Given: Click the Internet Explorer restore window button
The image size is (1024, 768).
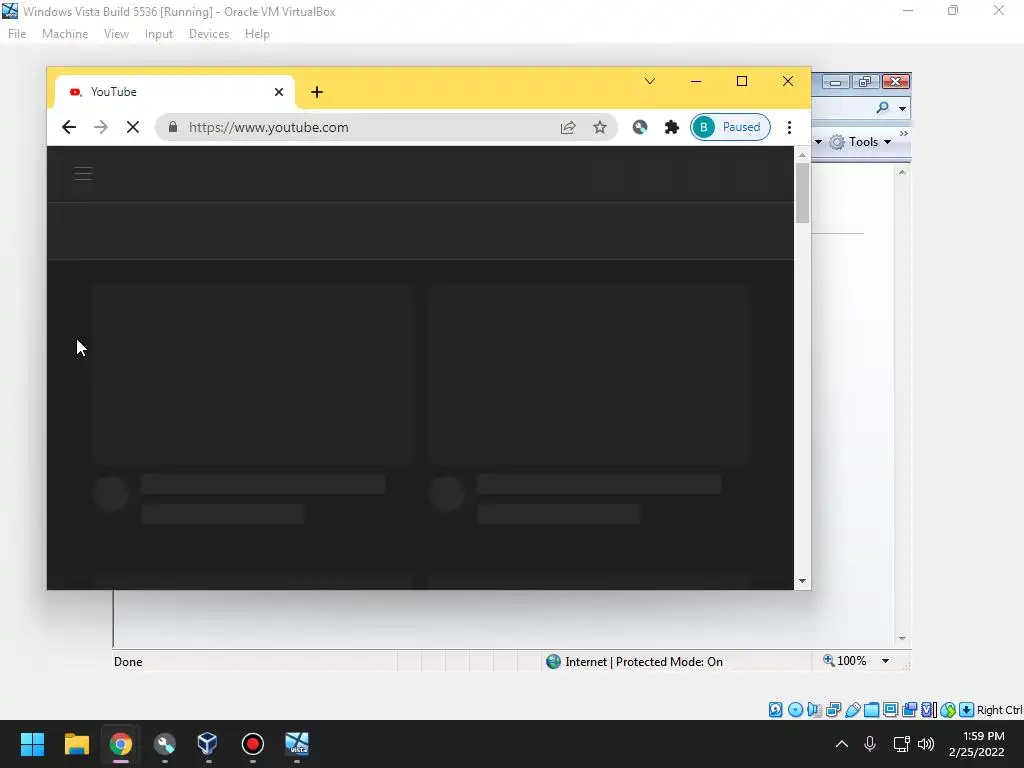Looking at the screenshot, I should (865, 82).
